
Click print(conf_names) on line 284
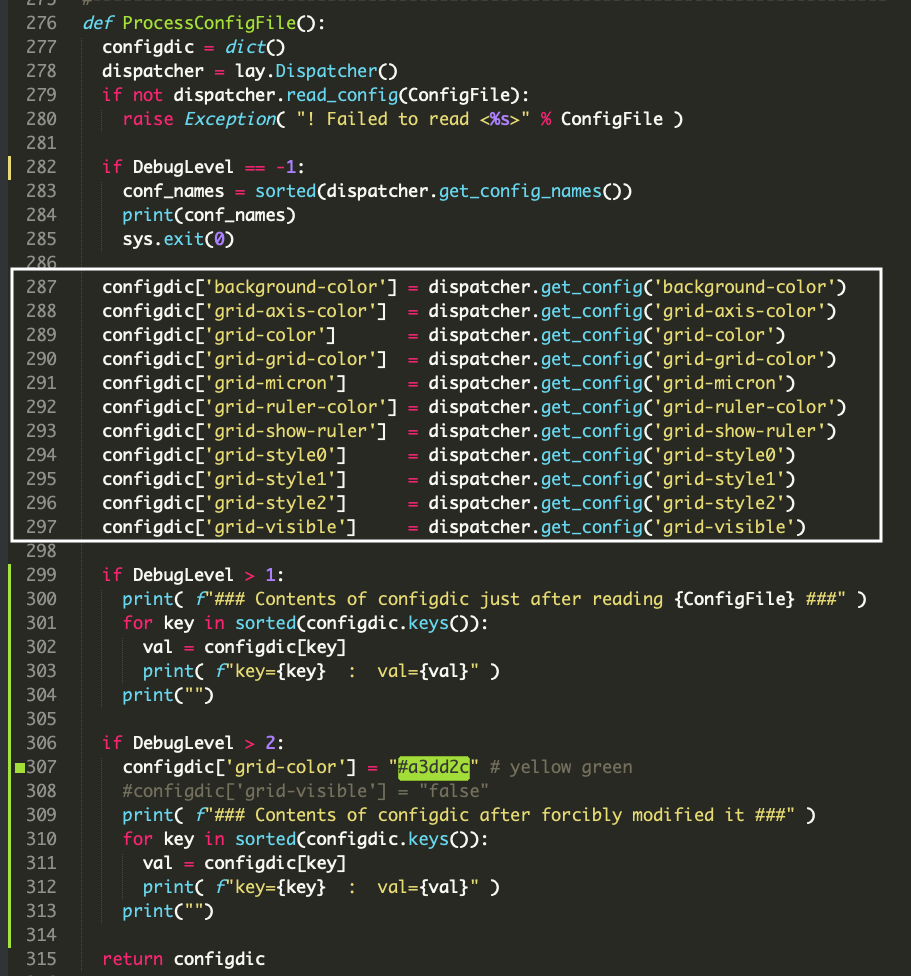209,215
